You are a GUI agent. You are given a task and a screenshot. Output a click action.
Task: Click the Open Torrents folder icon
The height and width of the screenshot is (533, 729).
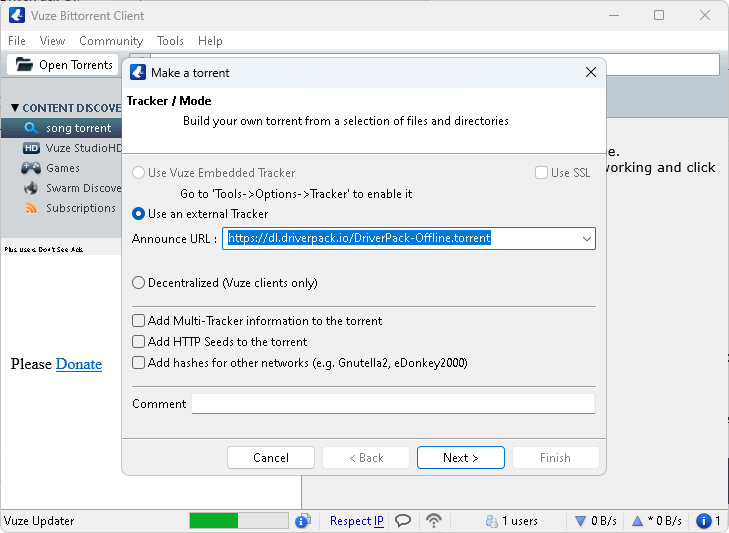[x=24, y=64]
